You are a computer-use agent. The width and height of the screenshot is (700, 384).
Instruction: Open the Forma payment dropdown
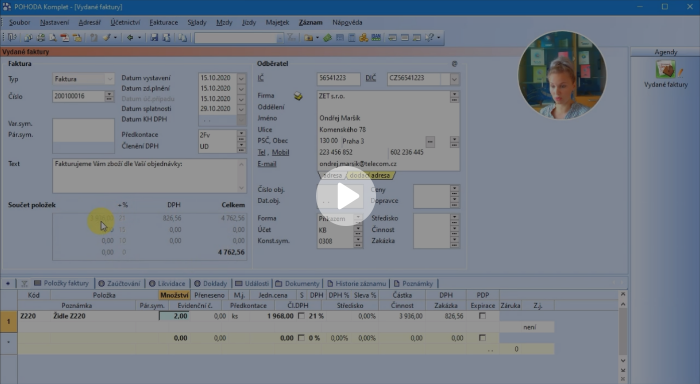click(358, 218)
